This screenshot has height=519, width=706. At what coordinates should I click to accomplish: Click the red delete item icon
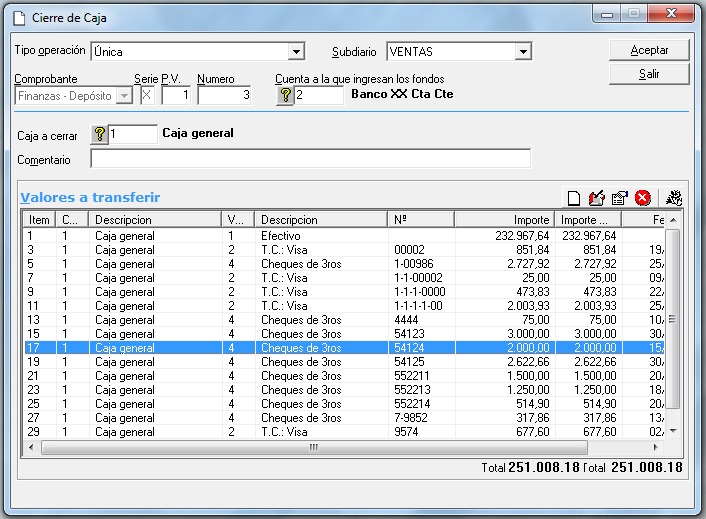tap(643, 198)
